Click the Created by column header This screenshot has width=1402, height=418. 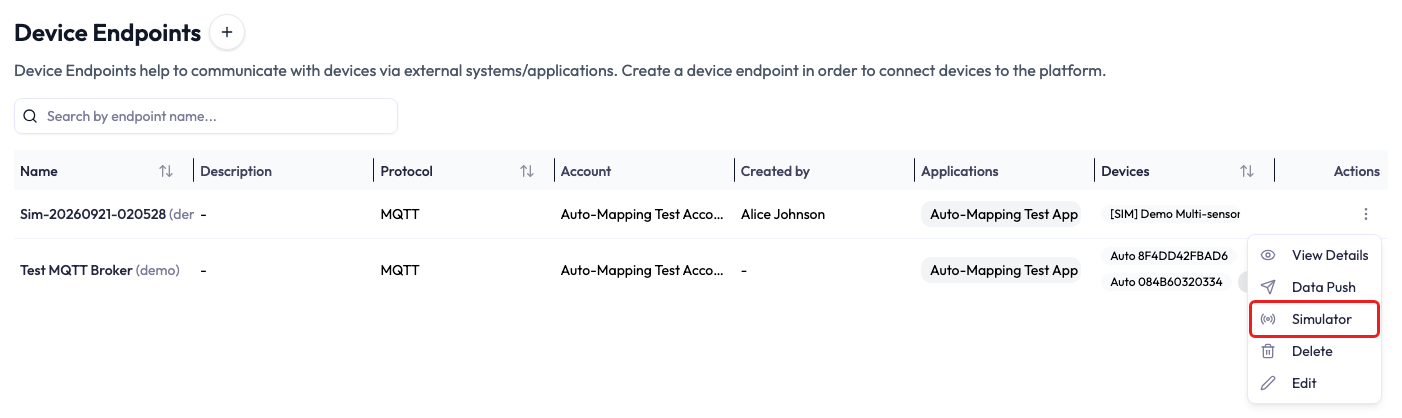coord(775,171)
